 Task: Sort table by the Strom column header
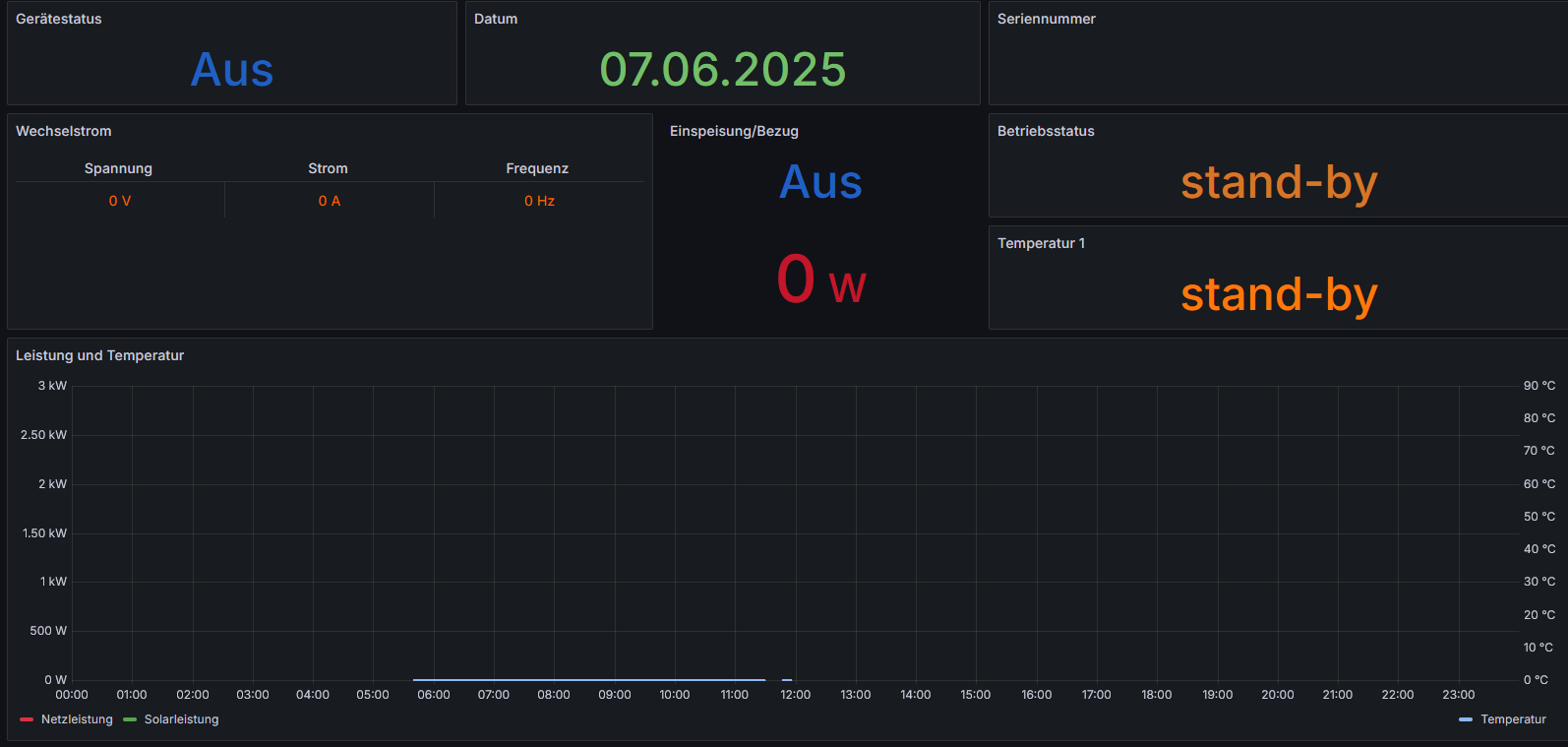[328, 168]
